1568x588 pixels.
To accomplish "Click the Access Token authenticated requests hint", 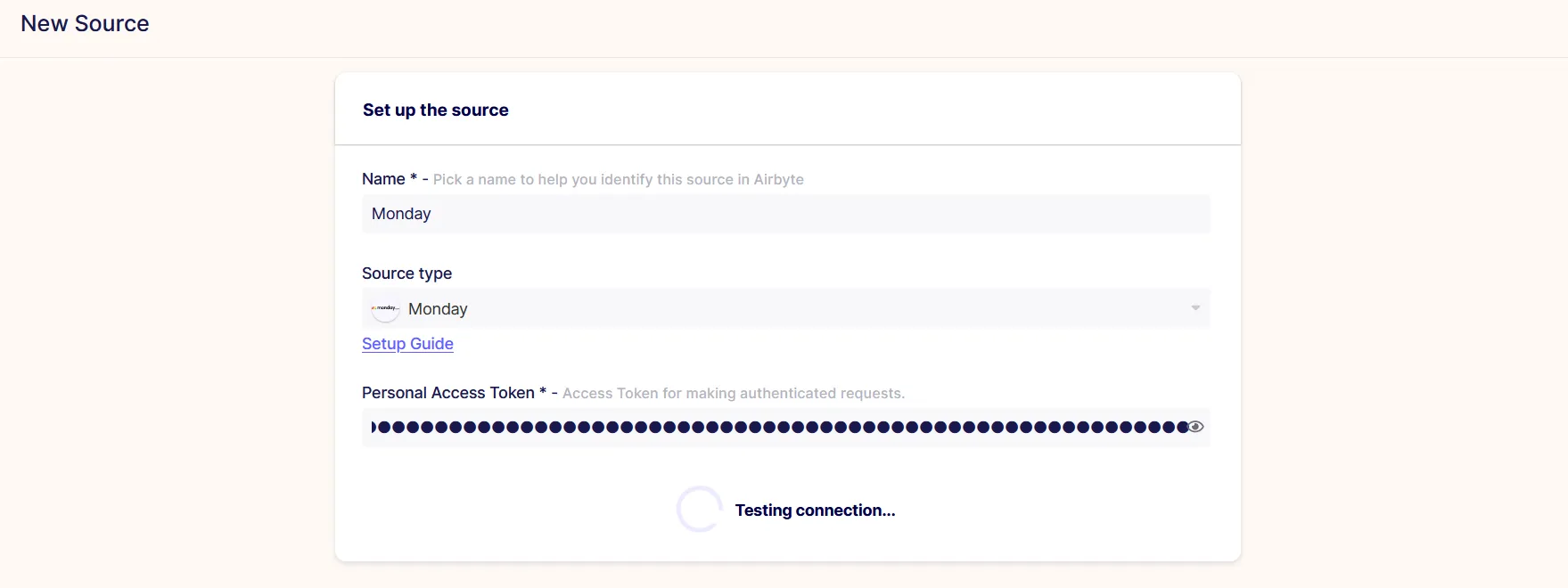I will [x=733, y=394].
